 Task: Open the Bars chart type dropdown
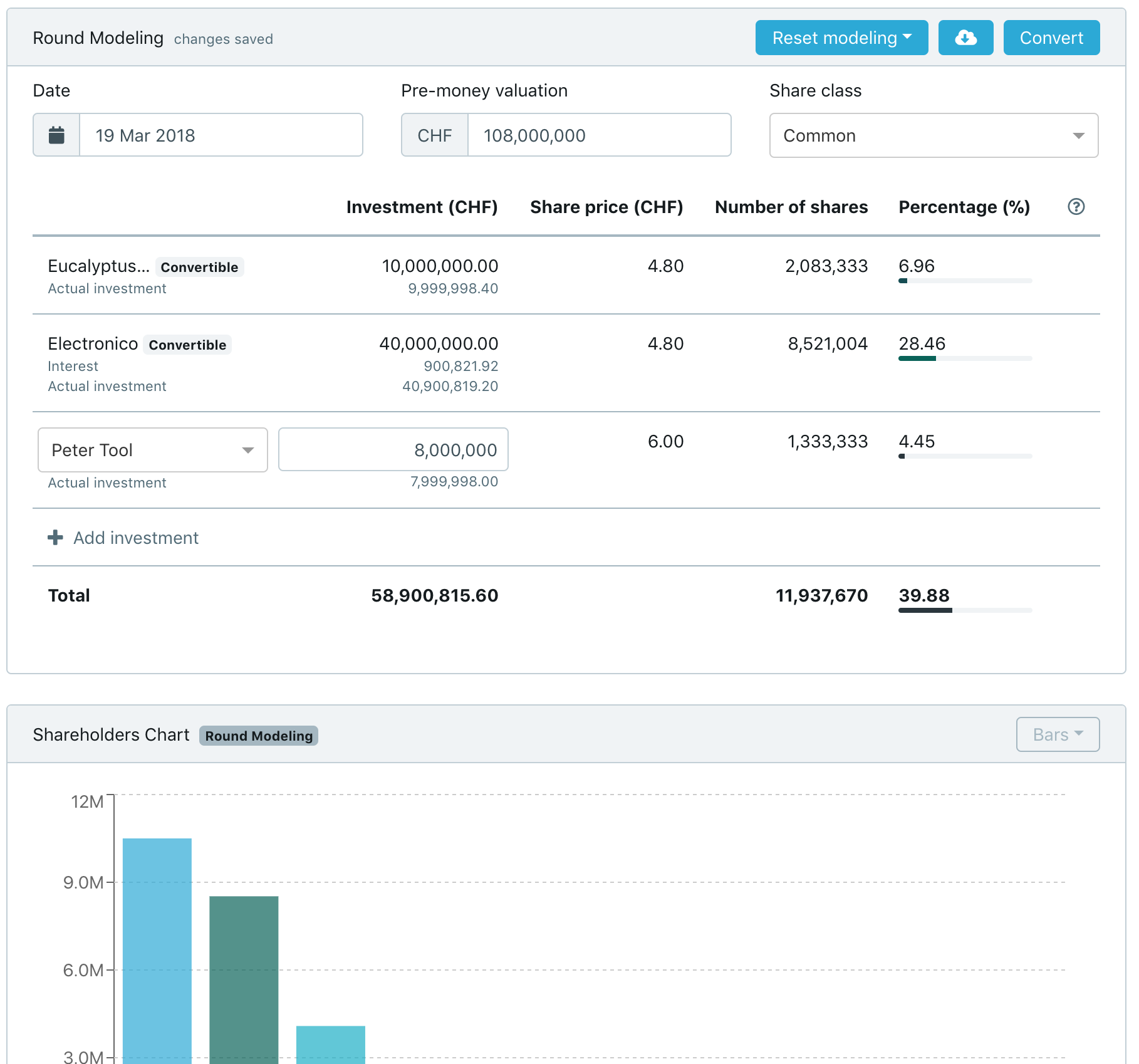pos(1057,734)
